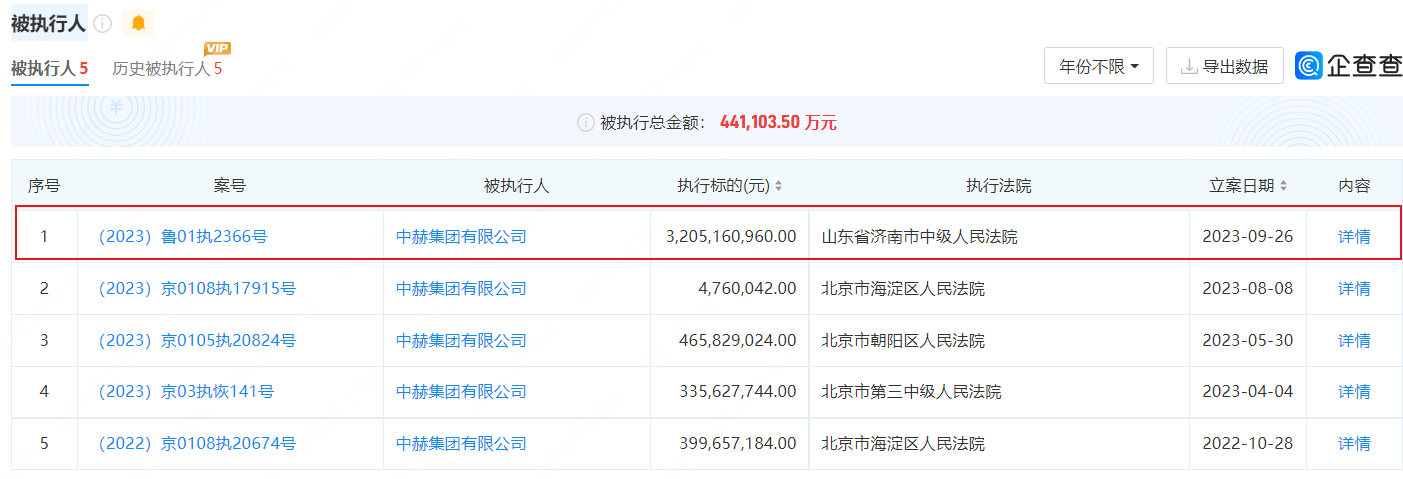Click the orange bell notification icon

(x=138, y=23)
